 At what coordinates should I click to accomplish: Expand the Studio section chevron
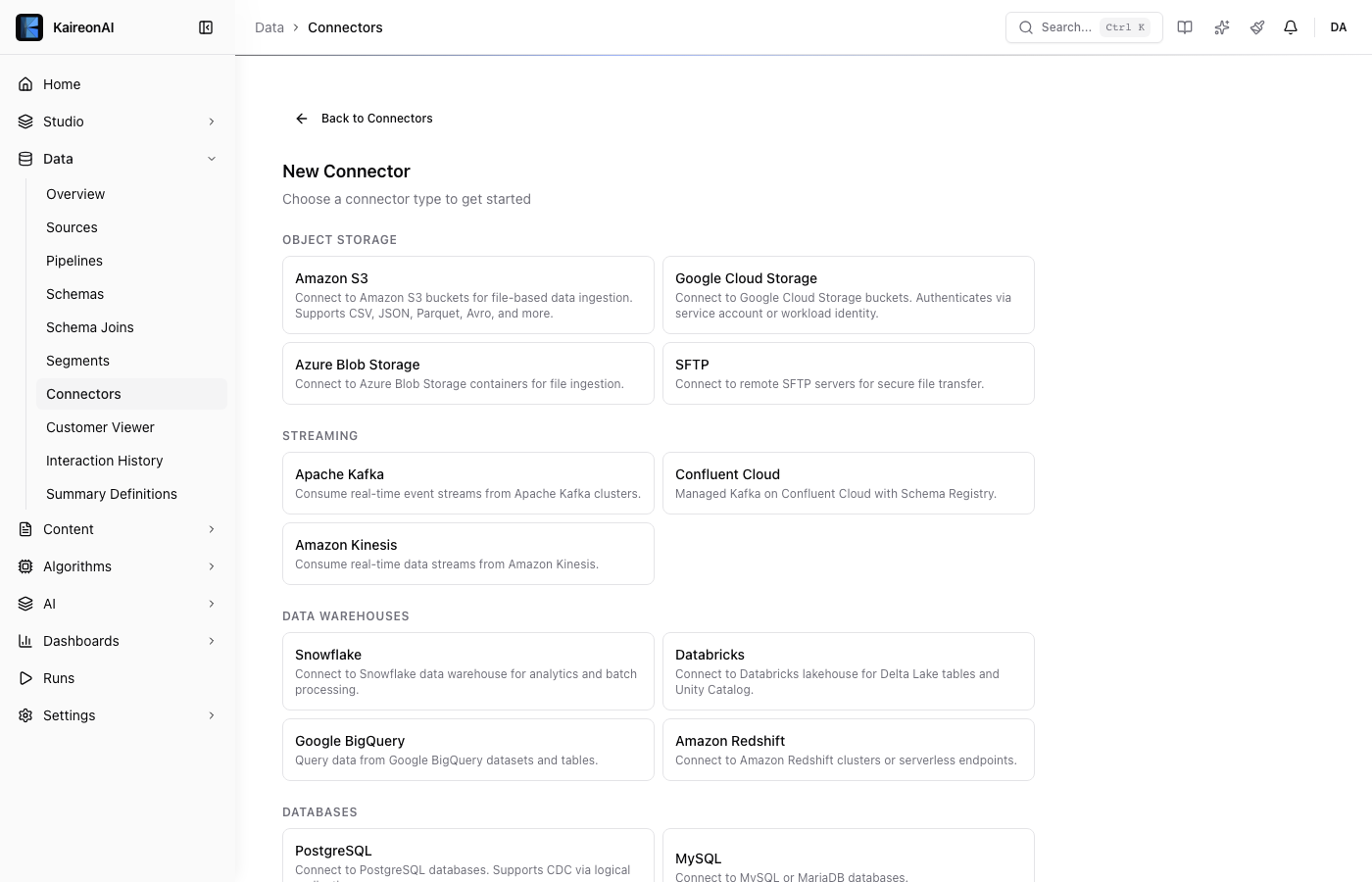coord(212,122)
